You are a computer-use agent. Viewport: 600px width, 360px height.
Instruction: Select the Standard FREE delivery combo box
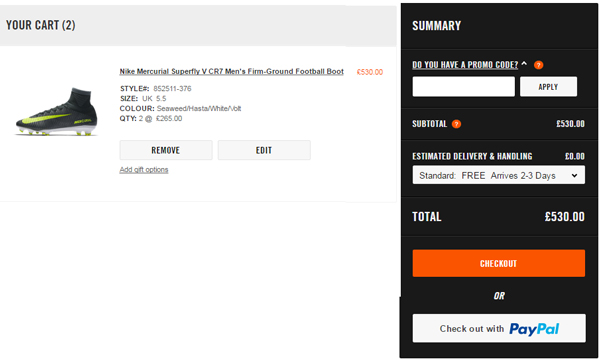pos(499,175)
